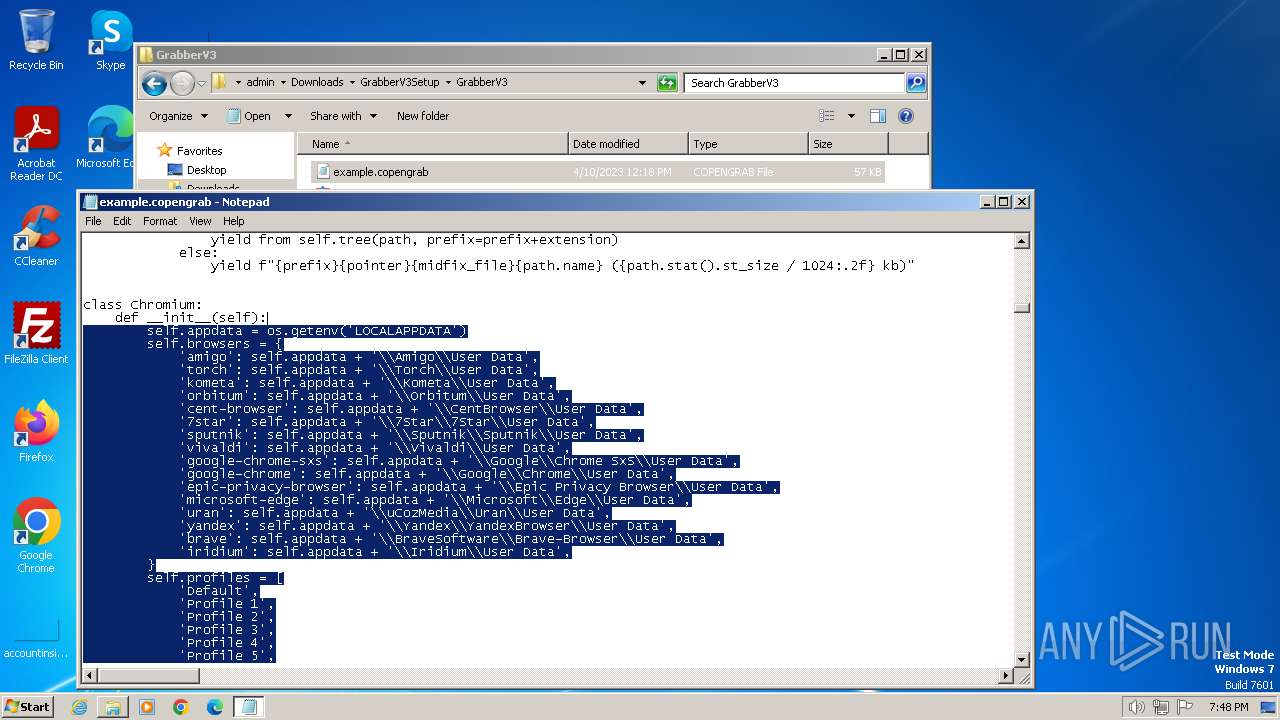The width and height of the screenshot is (1280, 720).
Task: Open Notepad Help menu
Action: pos(233,221)
